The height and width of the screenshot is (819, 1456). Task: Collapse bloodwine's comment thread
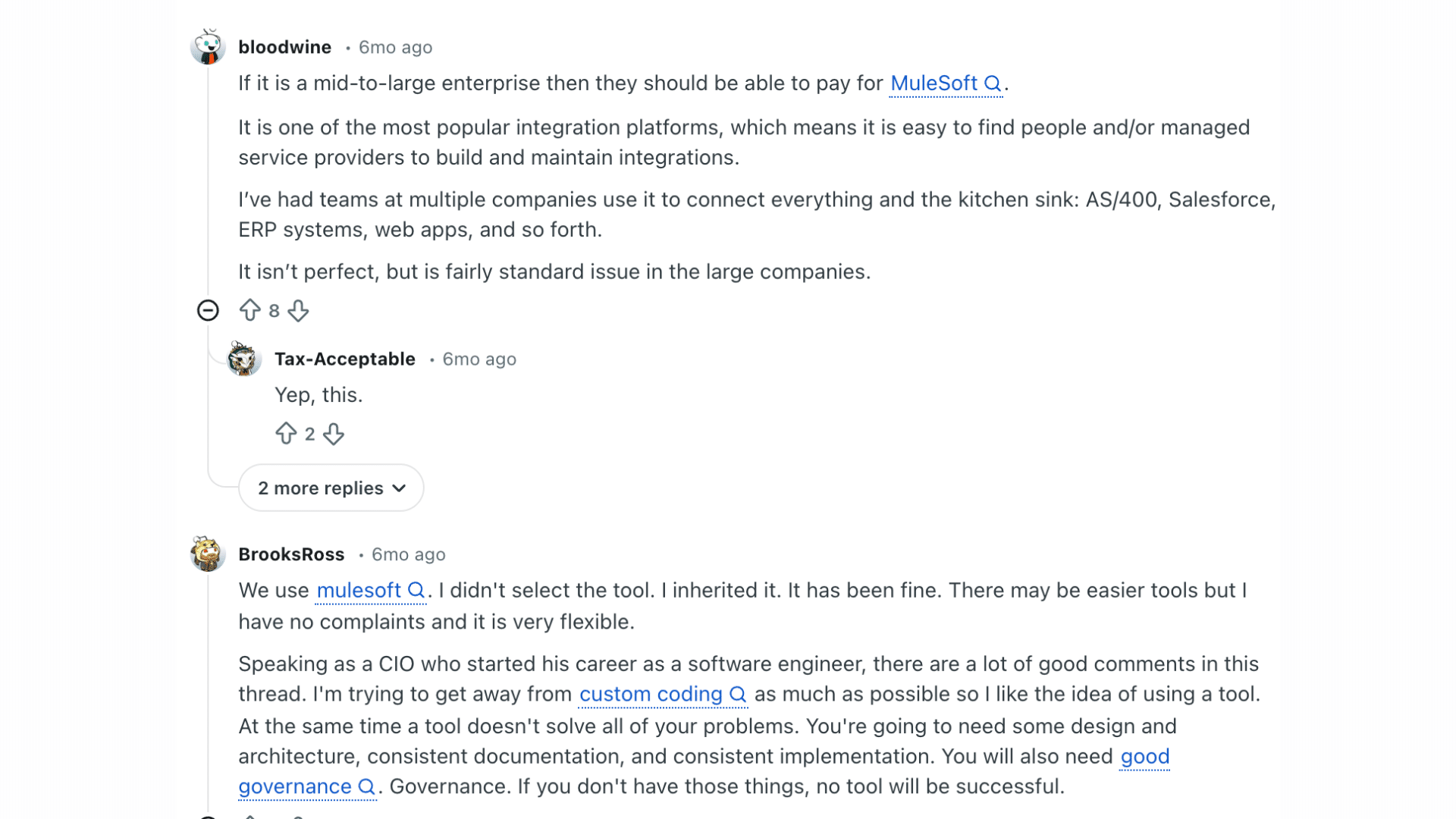tap(208, 310)
